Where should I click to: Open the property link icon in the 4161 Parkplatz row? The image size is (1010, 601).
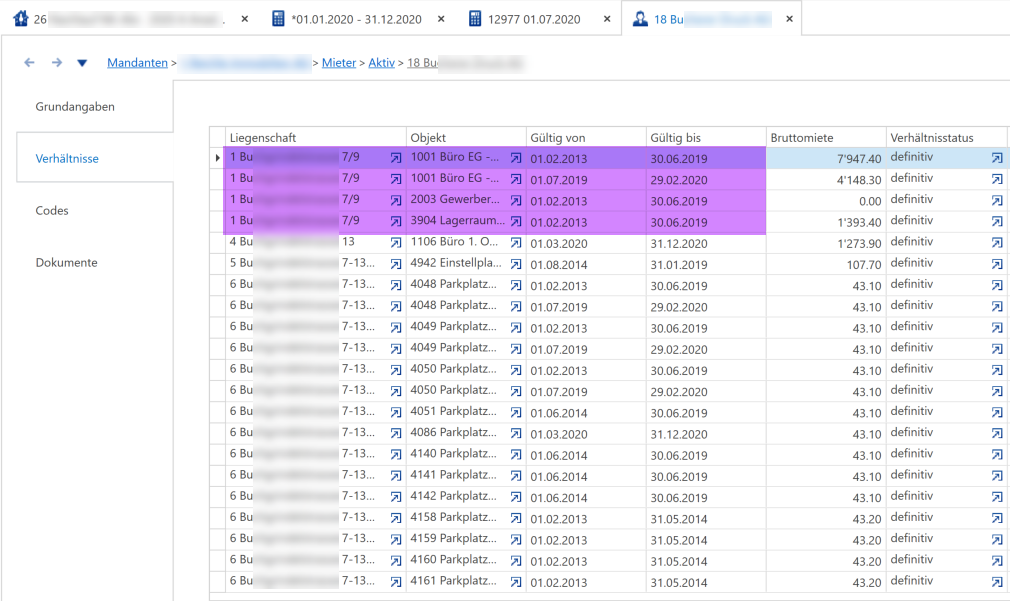[x=395, y=582]
